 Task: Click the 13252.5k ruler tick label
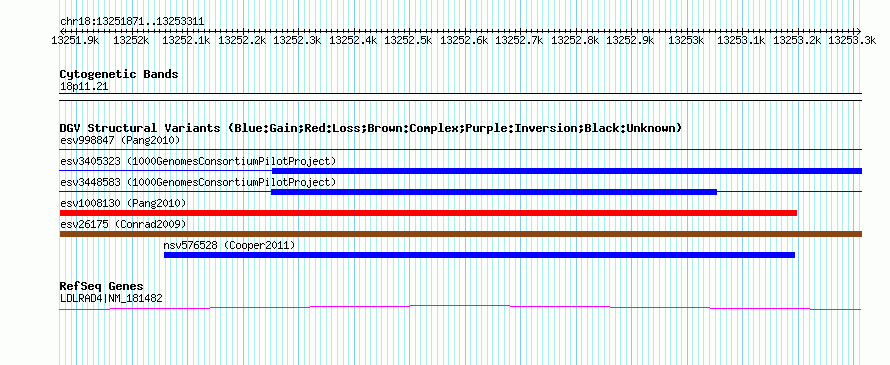(409, 40)
